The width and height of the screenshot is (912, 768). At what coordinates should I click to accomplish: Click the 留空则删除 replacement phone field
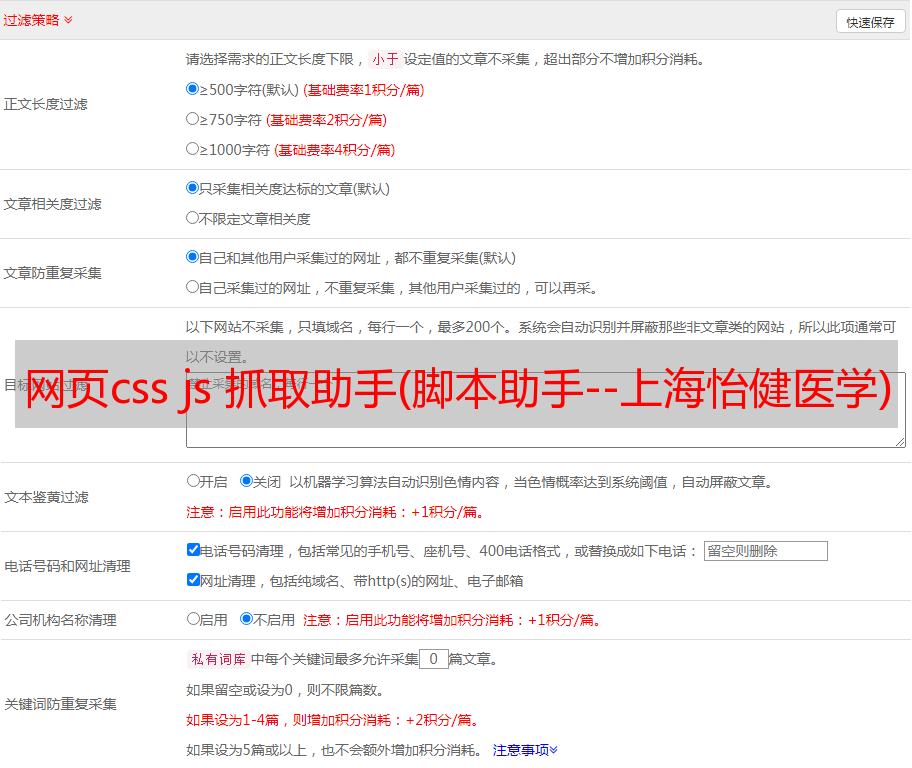click(x=765, y=551)
